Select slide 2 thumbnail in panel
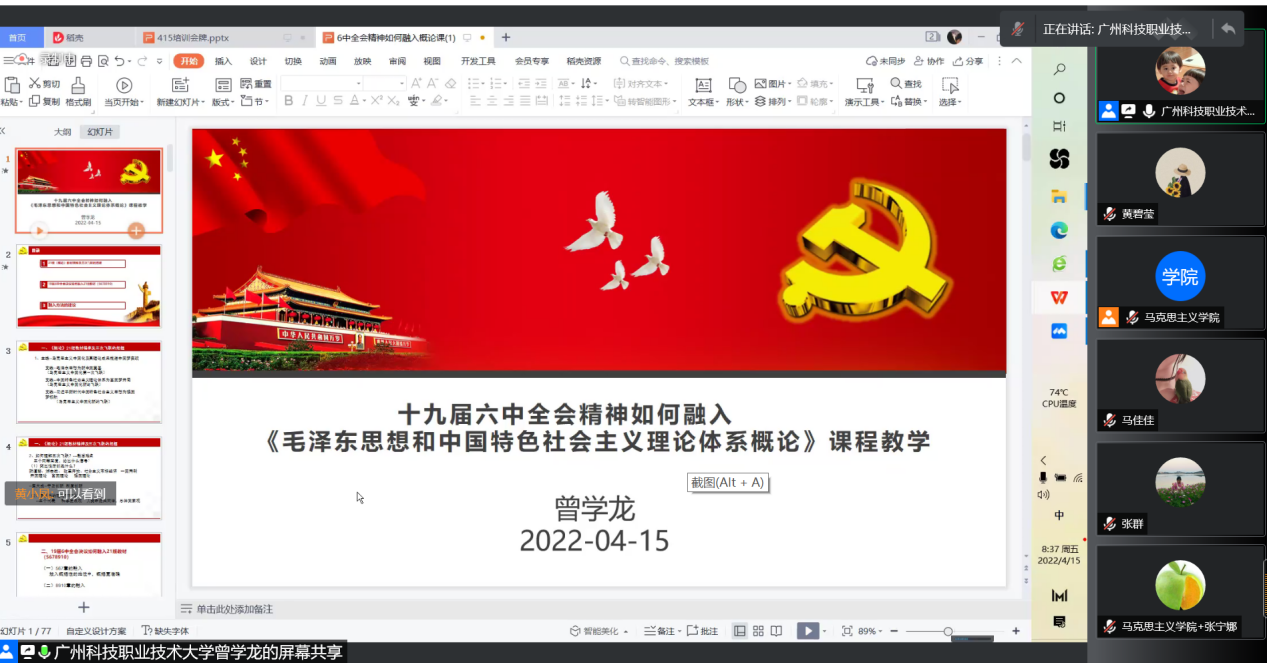Viewport: 1267px width, 663px height. coord(89,286)
